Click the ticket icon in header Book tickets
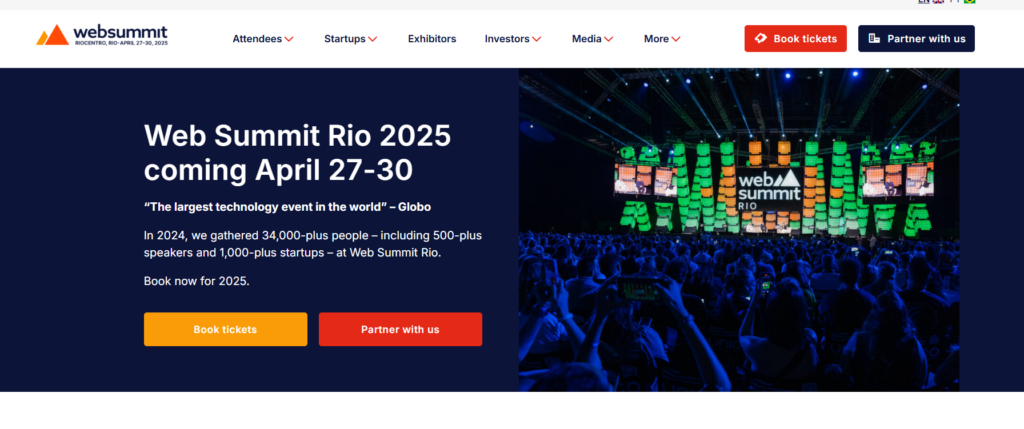This screenshot has width=1024, height=429. 761,39
